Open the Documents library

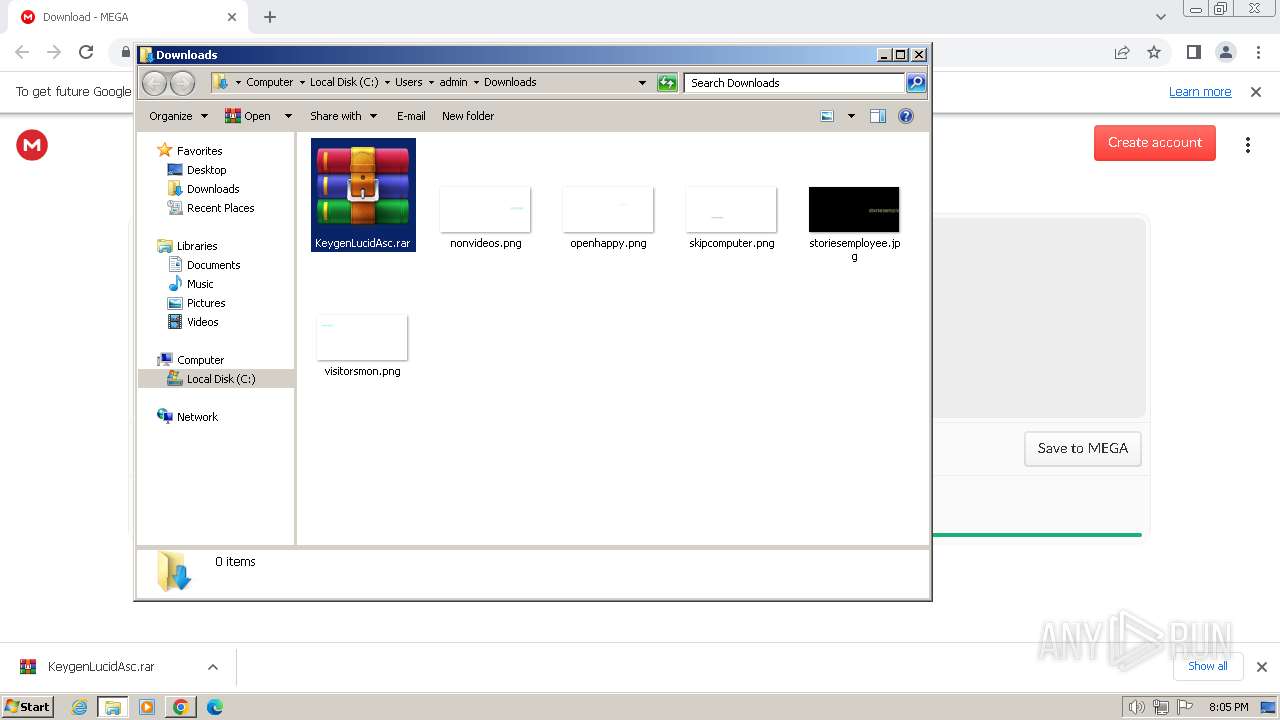(213, 265)
